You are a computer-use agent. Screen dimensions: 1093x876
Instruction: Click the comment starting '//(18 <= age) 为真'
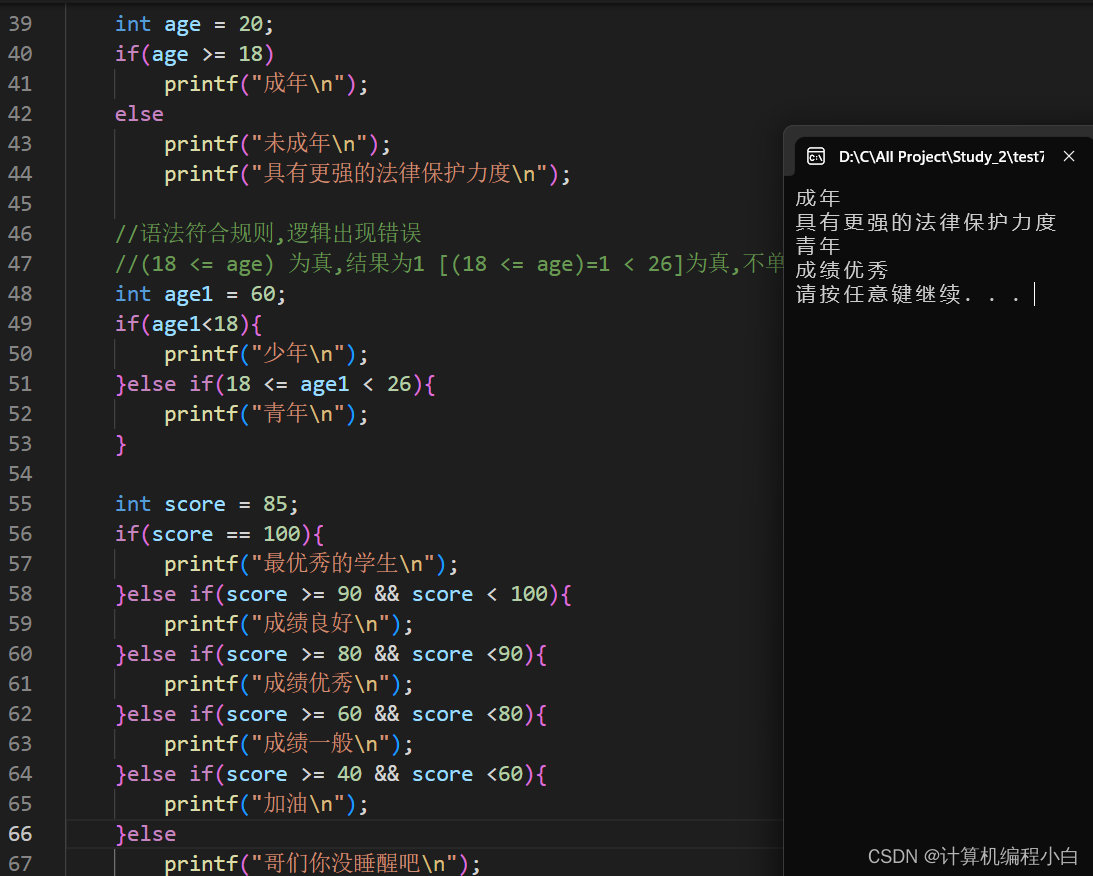(x=450, y=263)
